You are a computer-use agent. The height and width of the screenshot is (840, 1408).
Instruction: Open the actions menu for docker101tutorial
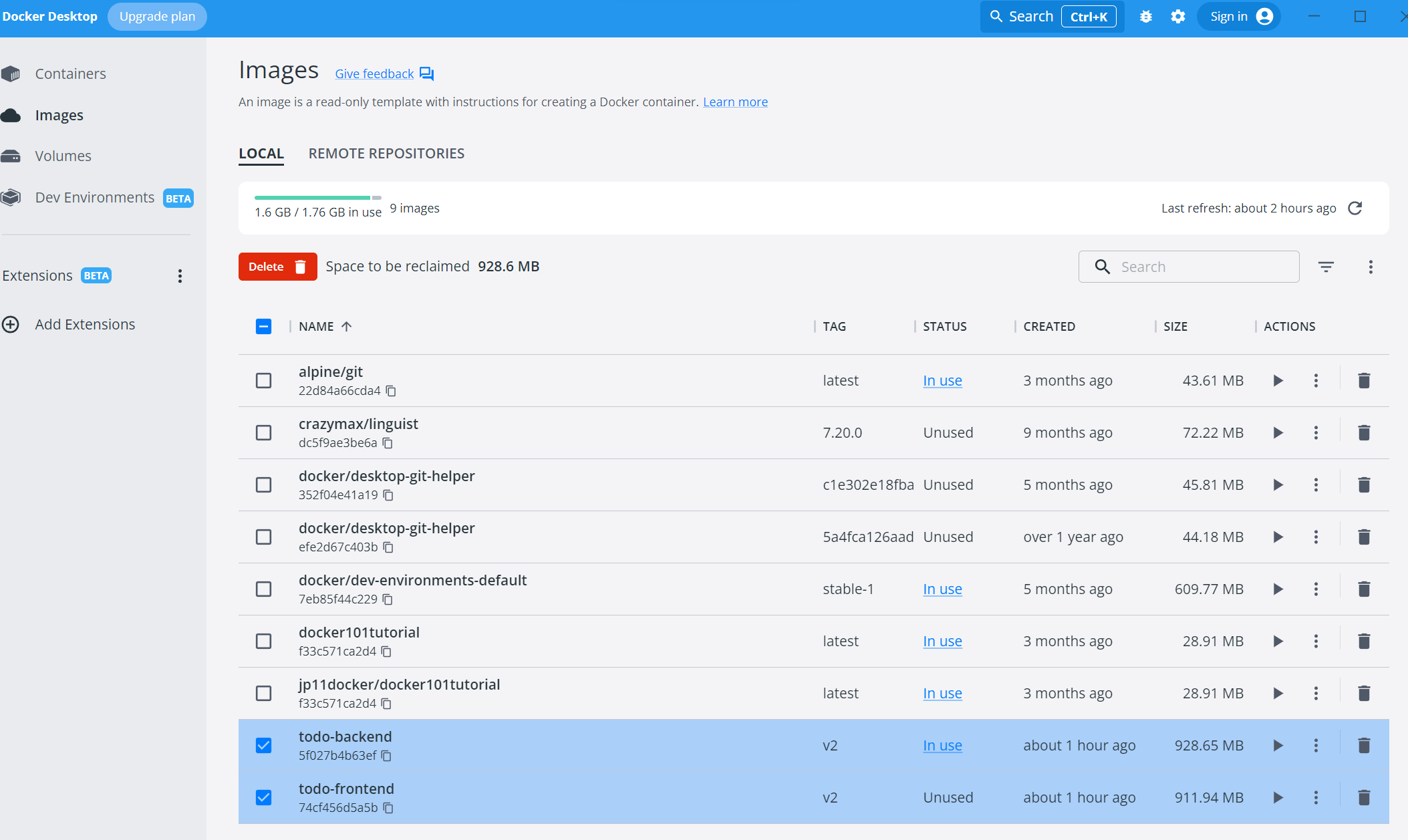(x=1315, y=641)
